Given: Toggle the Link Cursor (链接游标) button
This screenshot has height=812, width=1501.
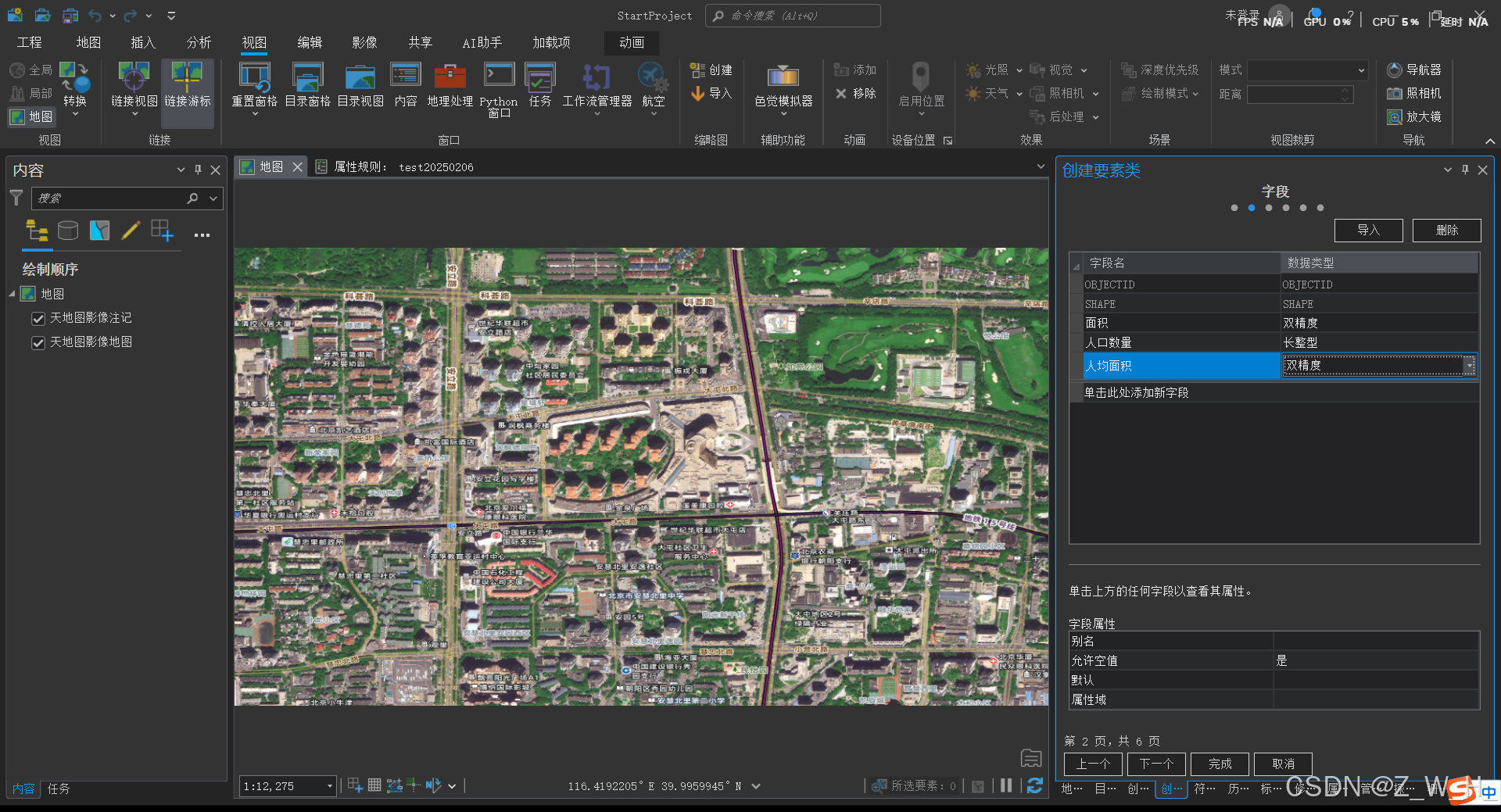Looking at the screenshot, I should point(187,77).
